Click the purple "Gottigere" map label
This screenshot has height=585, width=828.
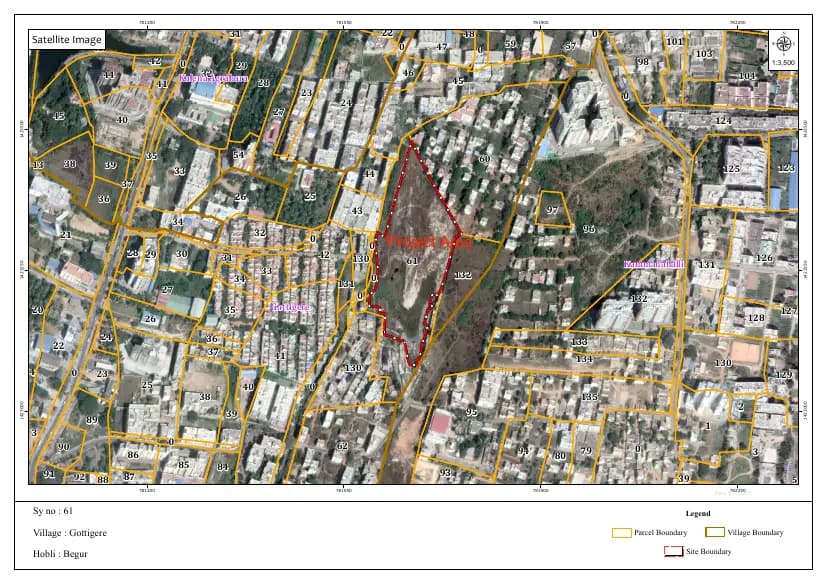[x=291, y=307]
